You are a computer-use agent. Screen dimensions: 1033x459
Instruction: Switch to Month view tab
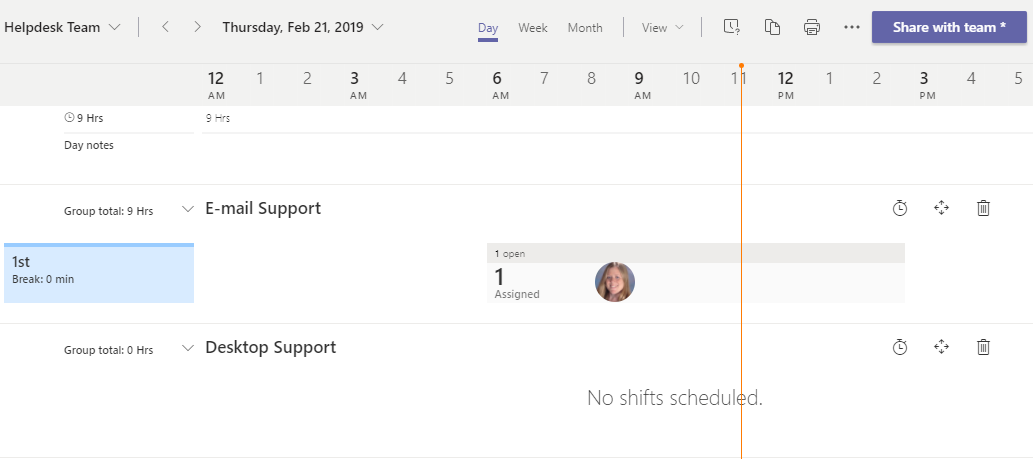coord(585,27)
